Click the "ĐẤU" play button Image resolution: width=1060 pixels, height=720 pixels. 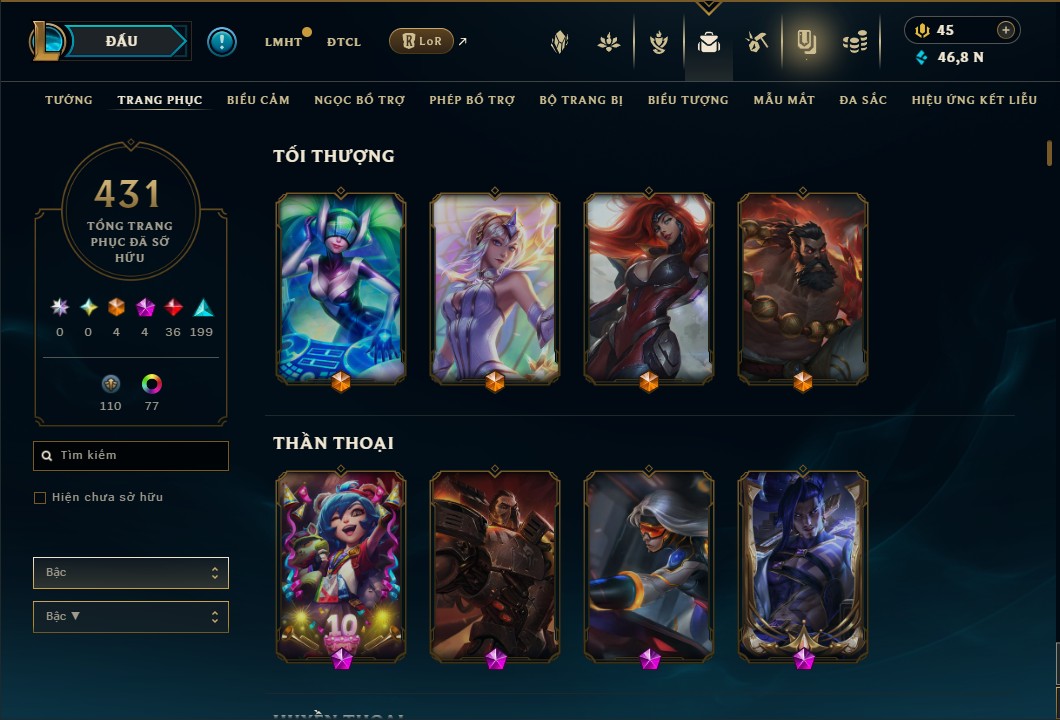point(124,41)
